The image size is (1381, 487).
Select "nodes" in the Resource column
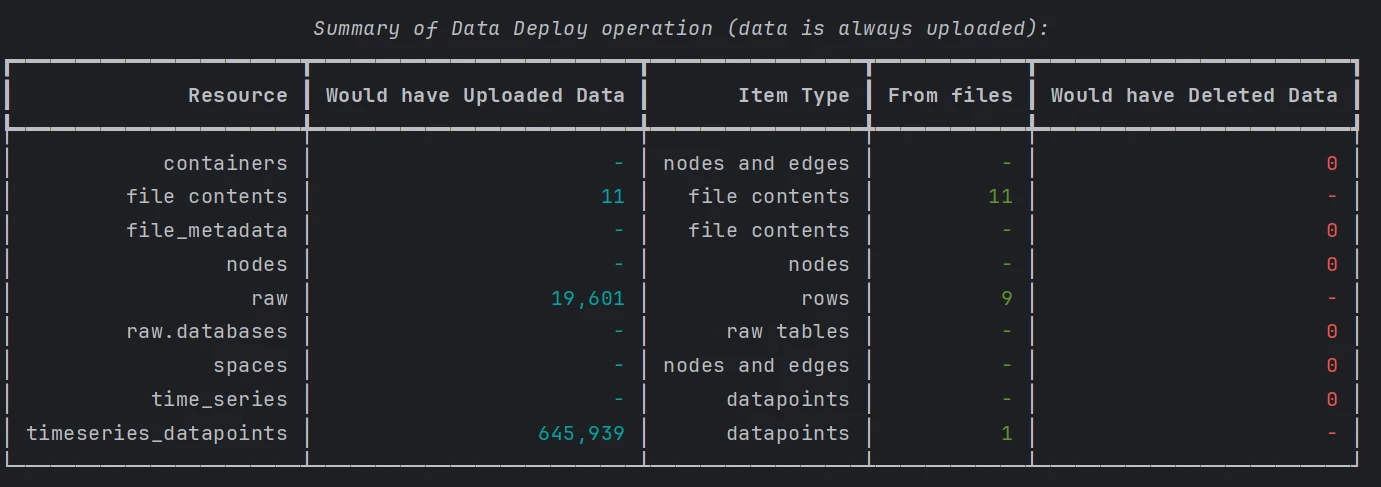pyautogui.click(x=256, y=265)
